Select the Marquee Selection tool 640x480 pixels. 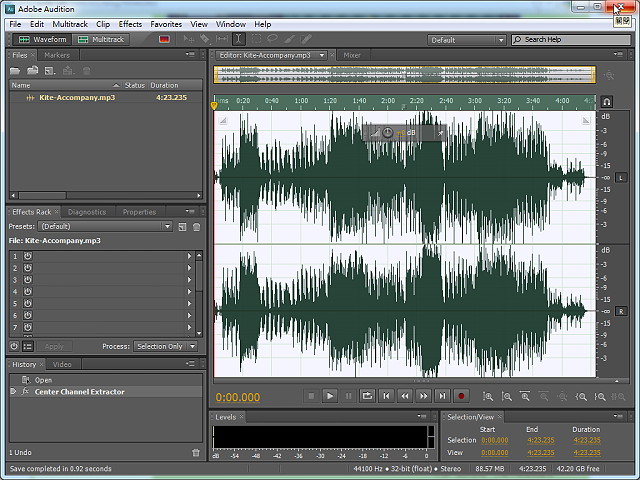point(256,39)
